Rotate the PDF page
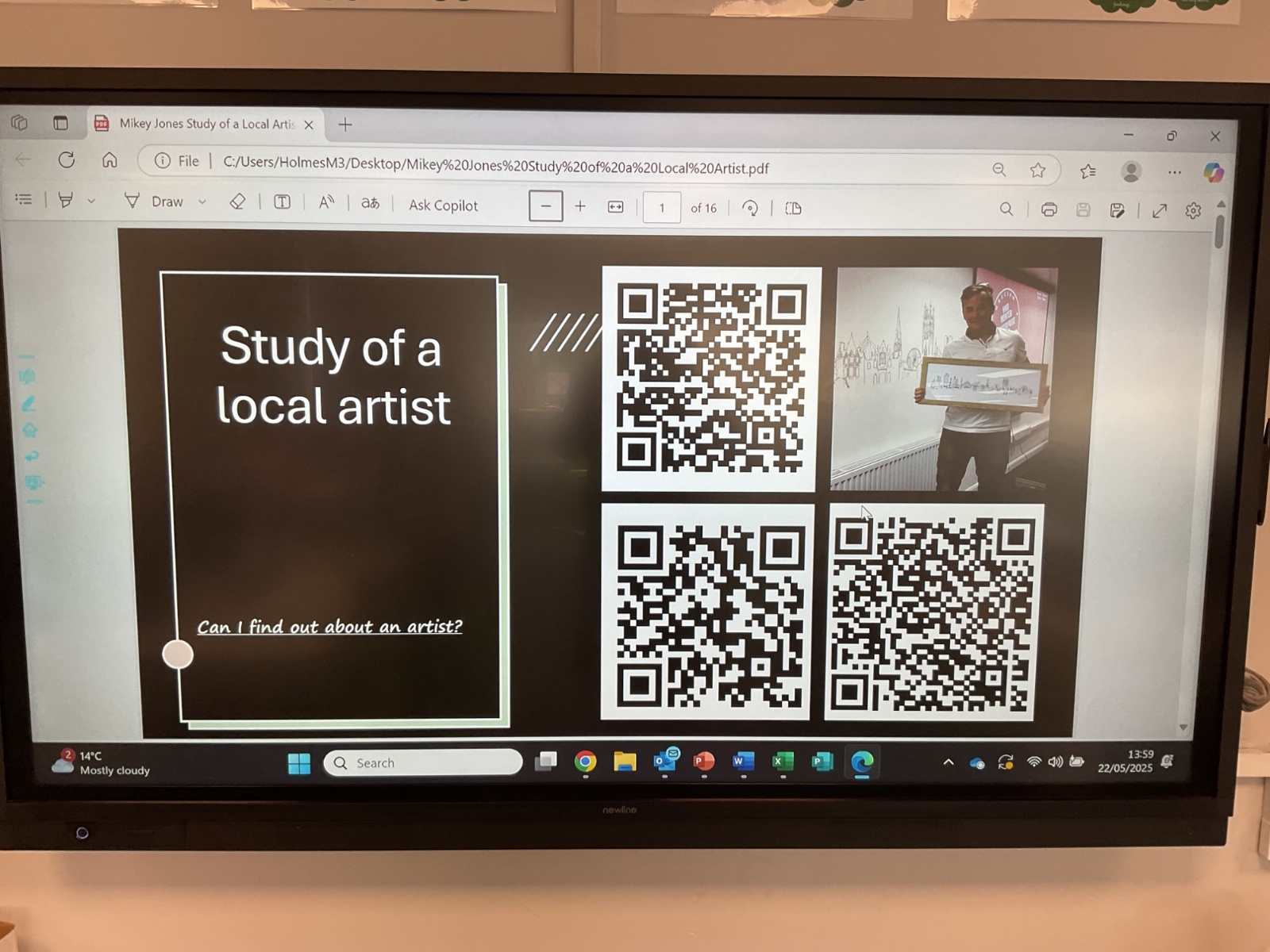 pos(749,209)
